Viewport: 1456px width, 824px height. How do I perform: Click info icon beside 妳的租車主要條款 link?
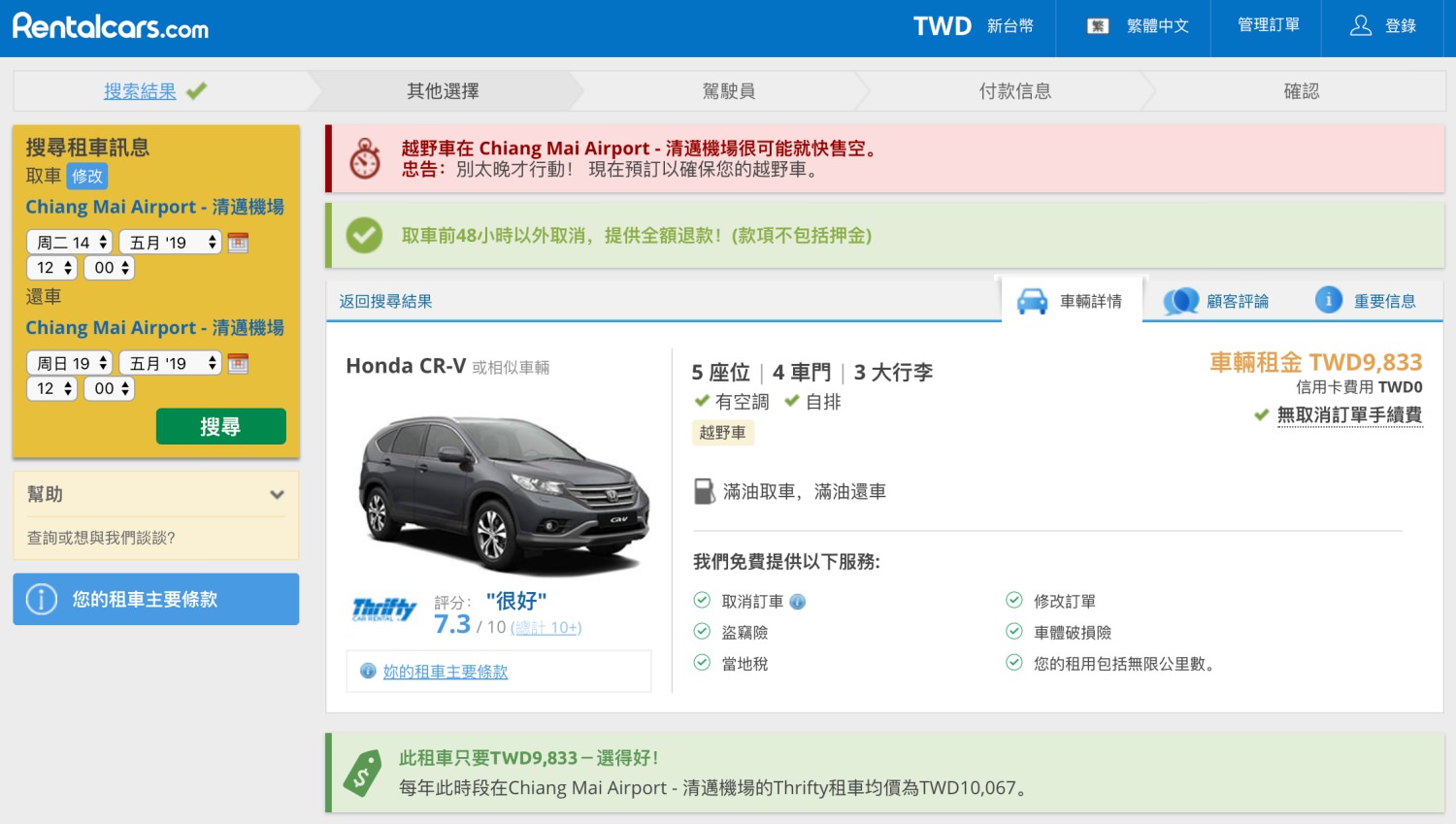click(368, 671)
